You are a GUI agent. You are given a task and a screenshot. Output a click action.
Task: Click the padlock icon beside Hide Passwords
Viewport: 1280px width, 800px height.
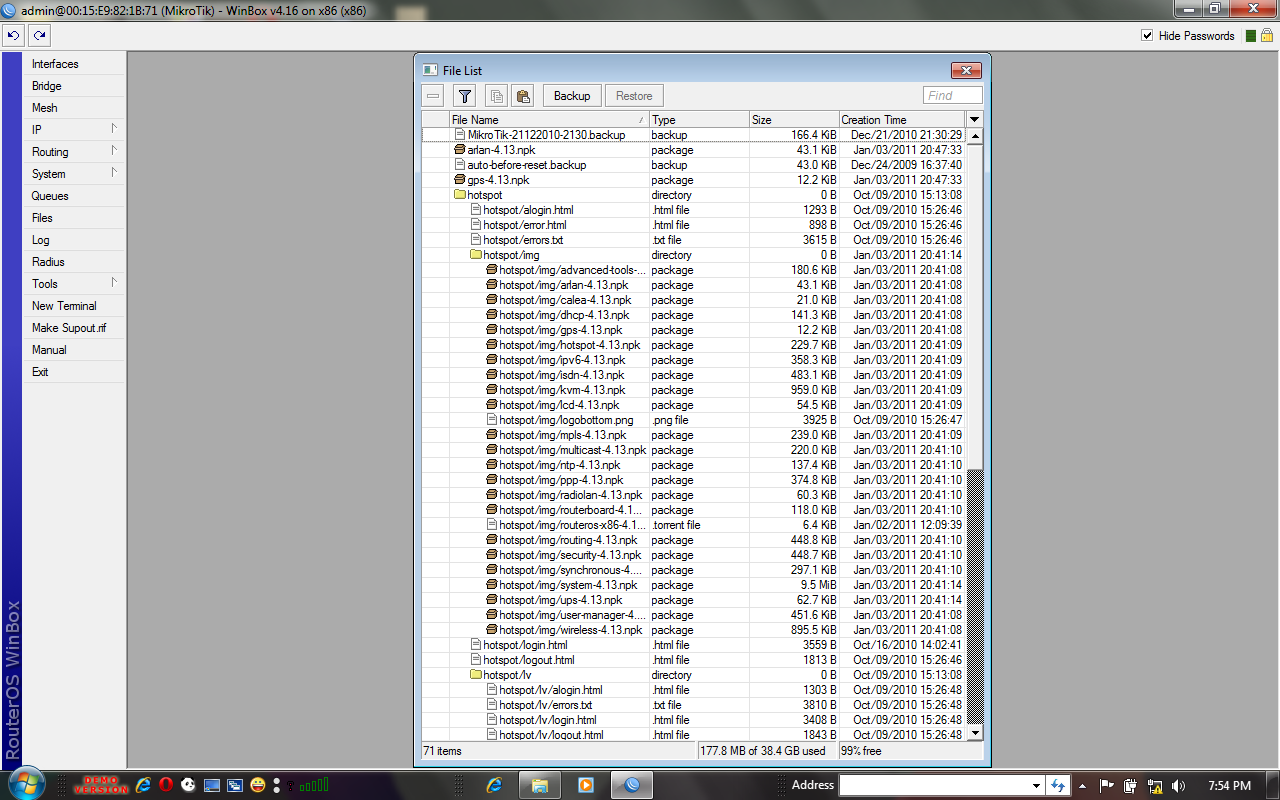tap(1266, 36)
